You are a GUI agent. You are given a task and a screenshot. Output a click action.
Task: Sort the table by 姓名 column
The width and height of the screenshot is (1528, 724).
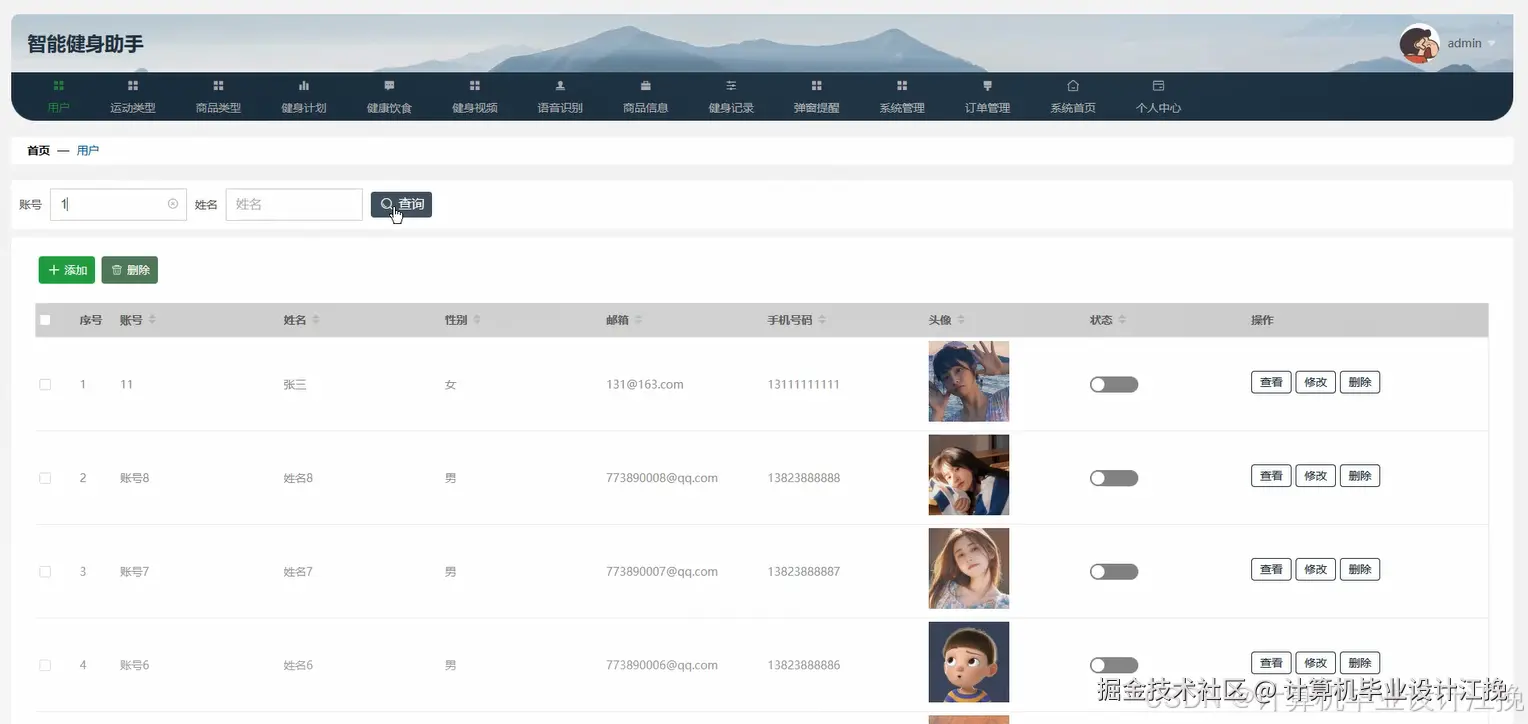(316, 320)
